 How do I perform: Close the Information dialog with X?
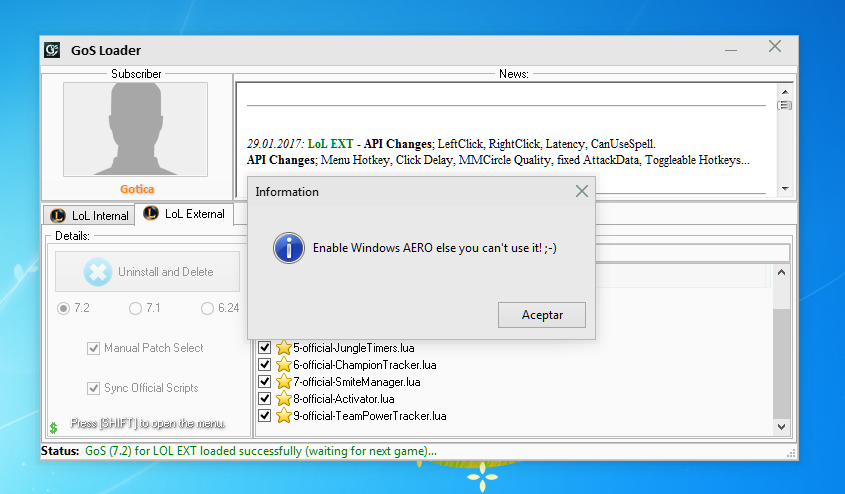581,191
